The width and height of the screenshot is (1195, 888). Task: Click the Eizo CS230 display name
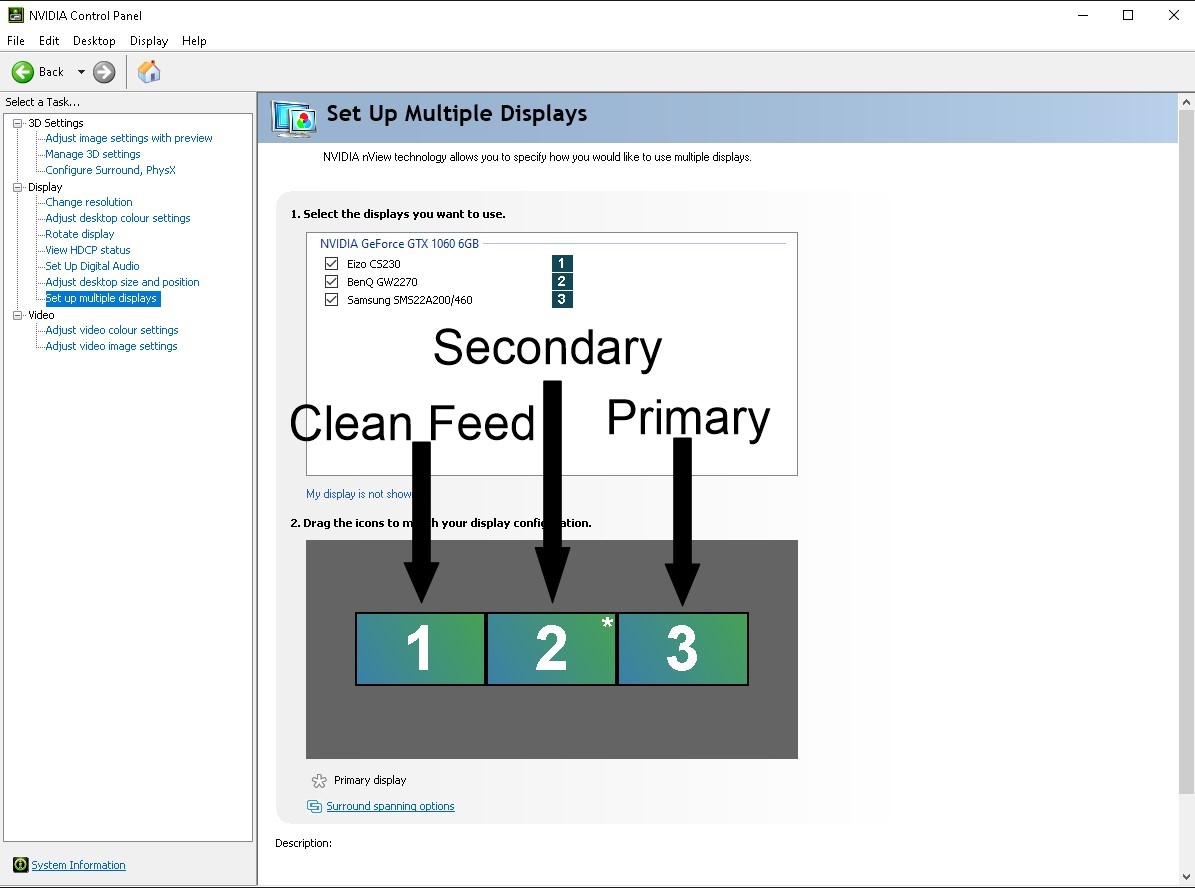[373, 264]
